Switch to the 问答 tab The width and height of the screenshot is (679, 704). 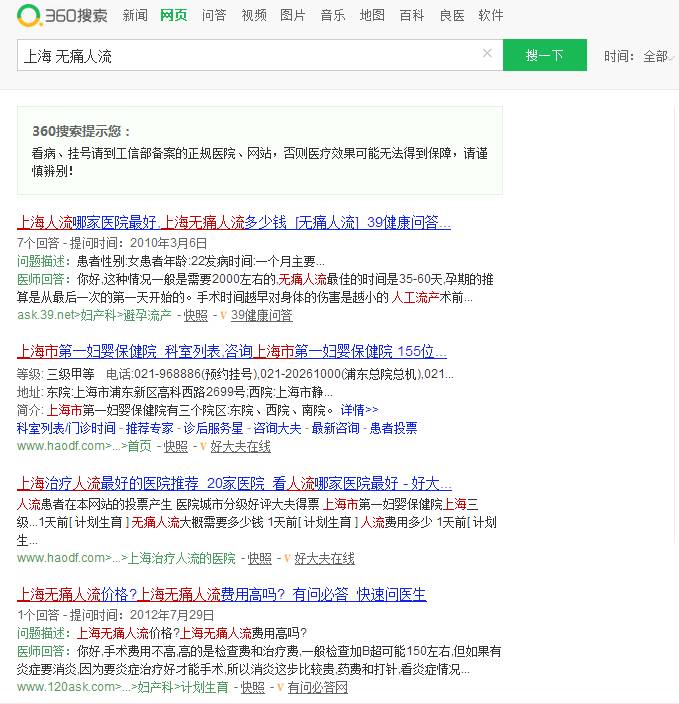click(214, 16)
